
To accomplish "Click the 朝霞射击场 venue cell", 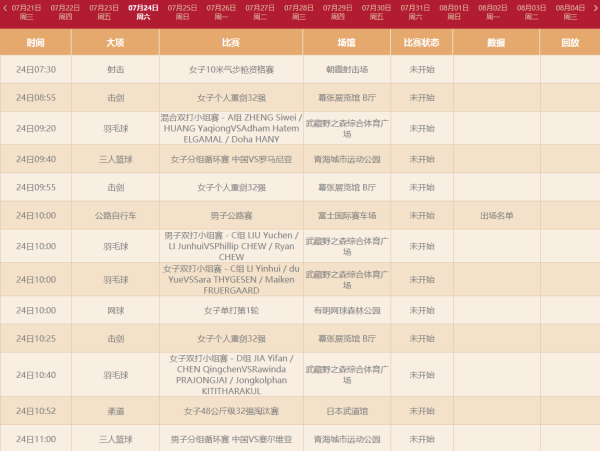I will coord(347,70).
